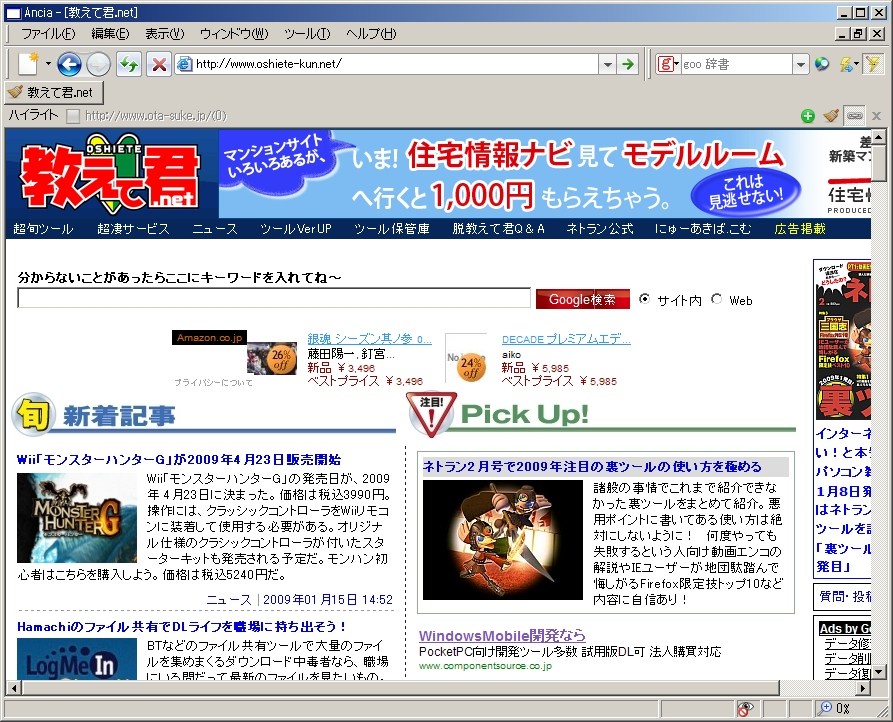Viewport: 893px width, 722px height.
Task: Open the ウィンドウ(W) menu
Action: 234,34
